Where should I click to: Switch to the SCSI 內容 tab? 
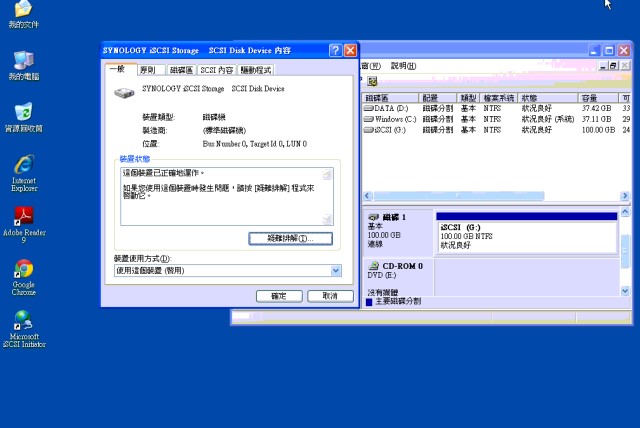[x=217, y=70]
